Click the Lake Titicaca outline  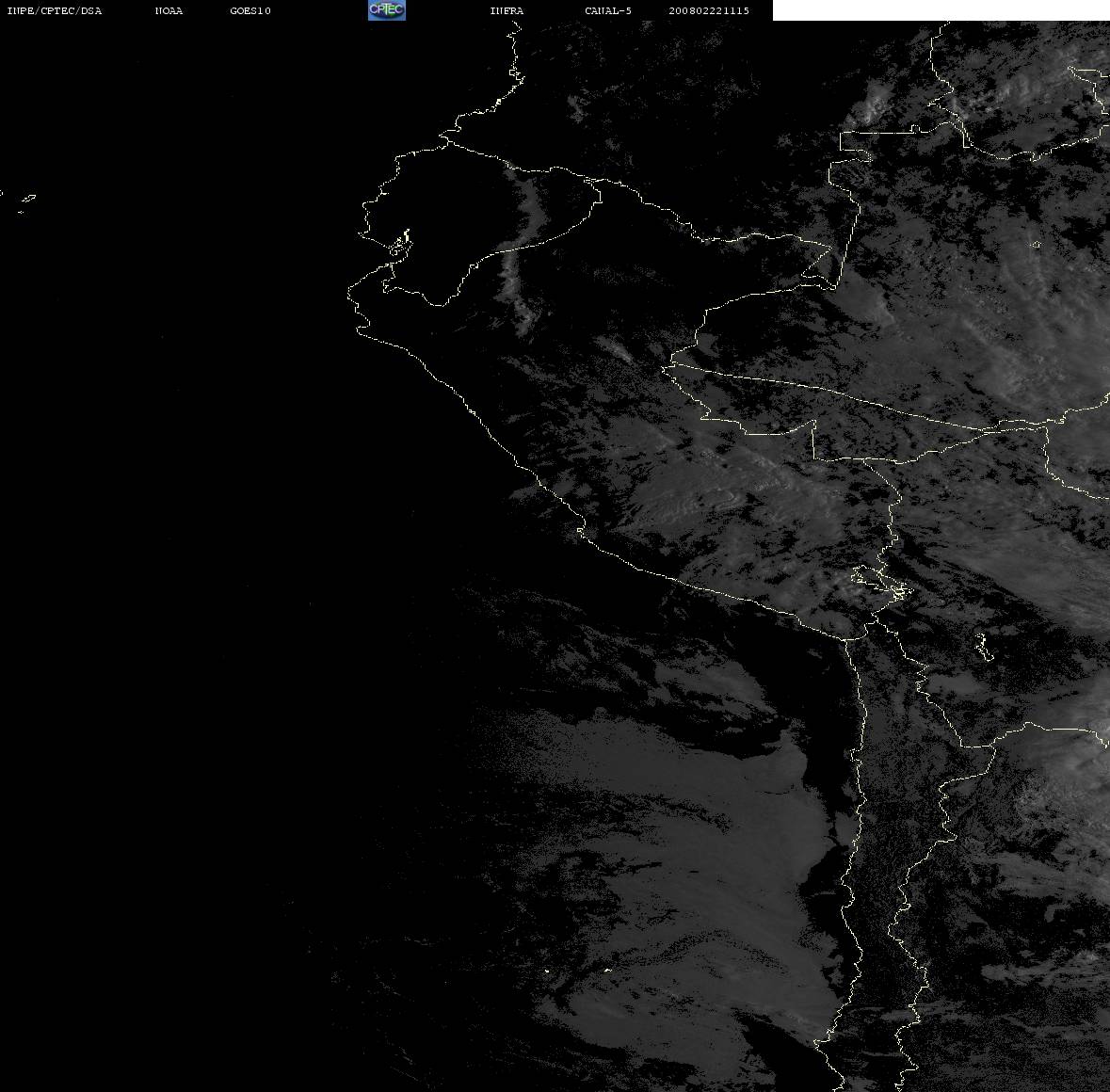point(881,583)
